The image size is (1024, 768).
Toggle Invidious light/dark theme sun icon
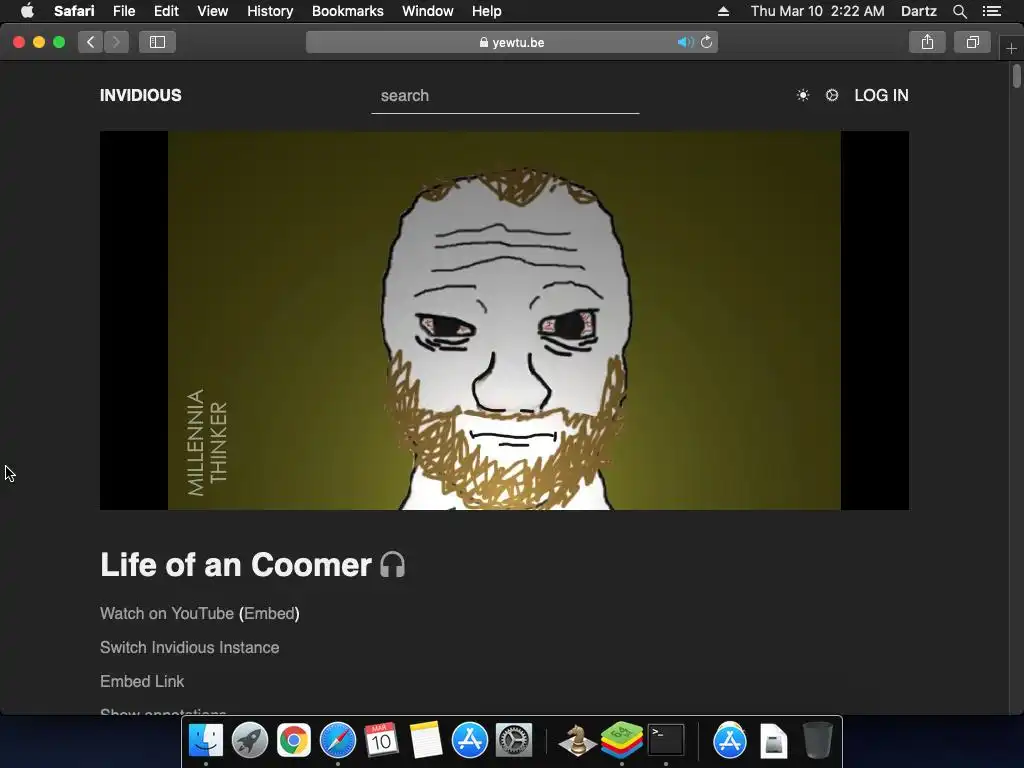point(803,95)
